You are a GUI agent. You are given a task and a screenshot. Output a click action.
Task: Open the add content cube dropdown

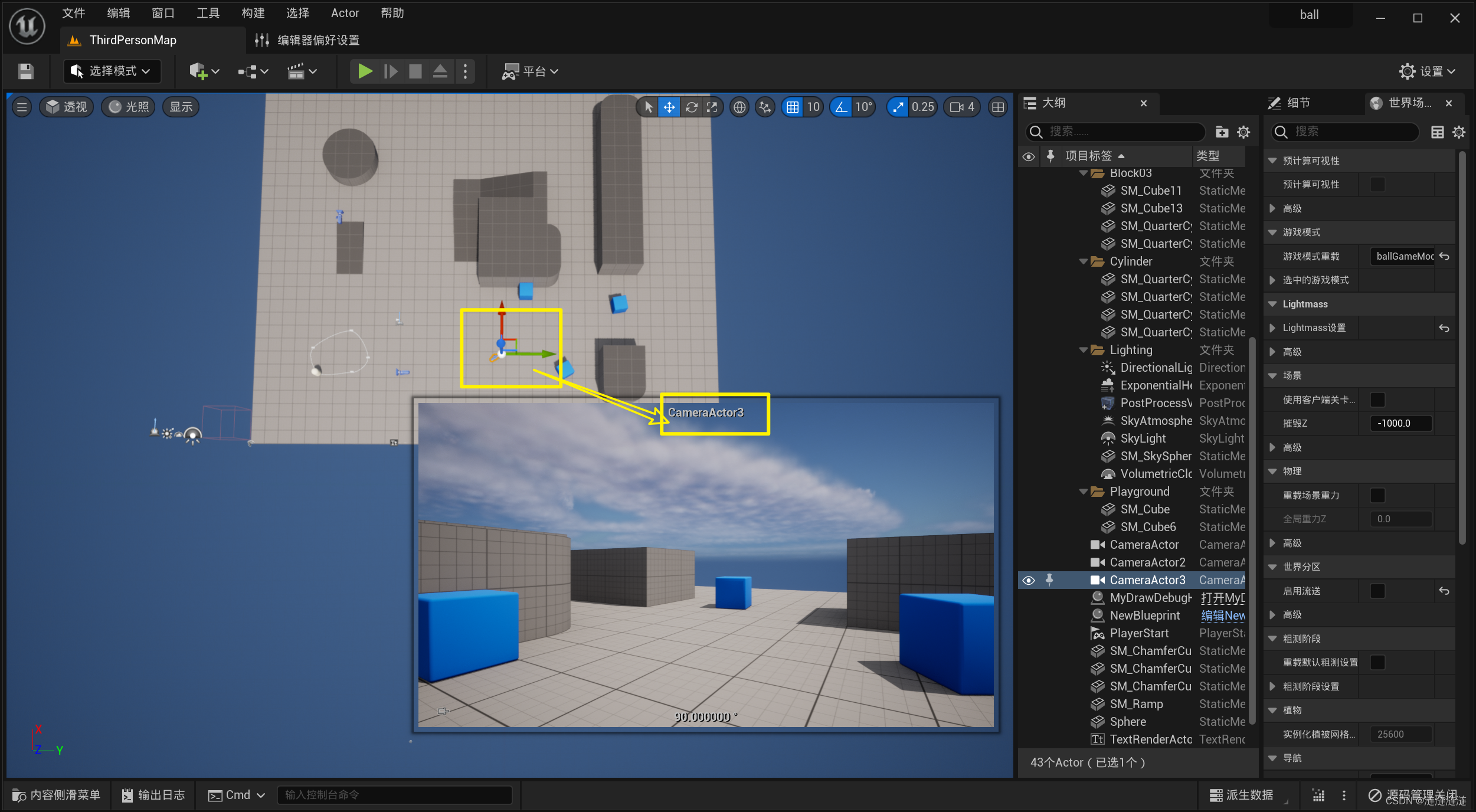[204, 71]
